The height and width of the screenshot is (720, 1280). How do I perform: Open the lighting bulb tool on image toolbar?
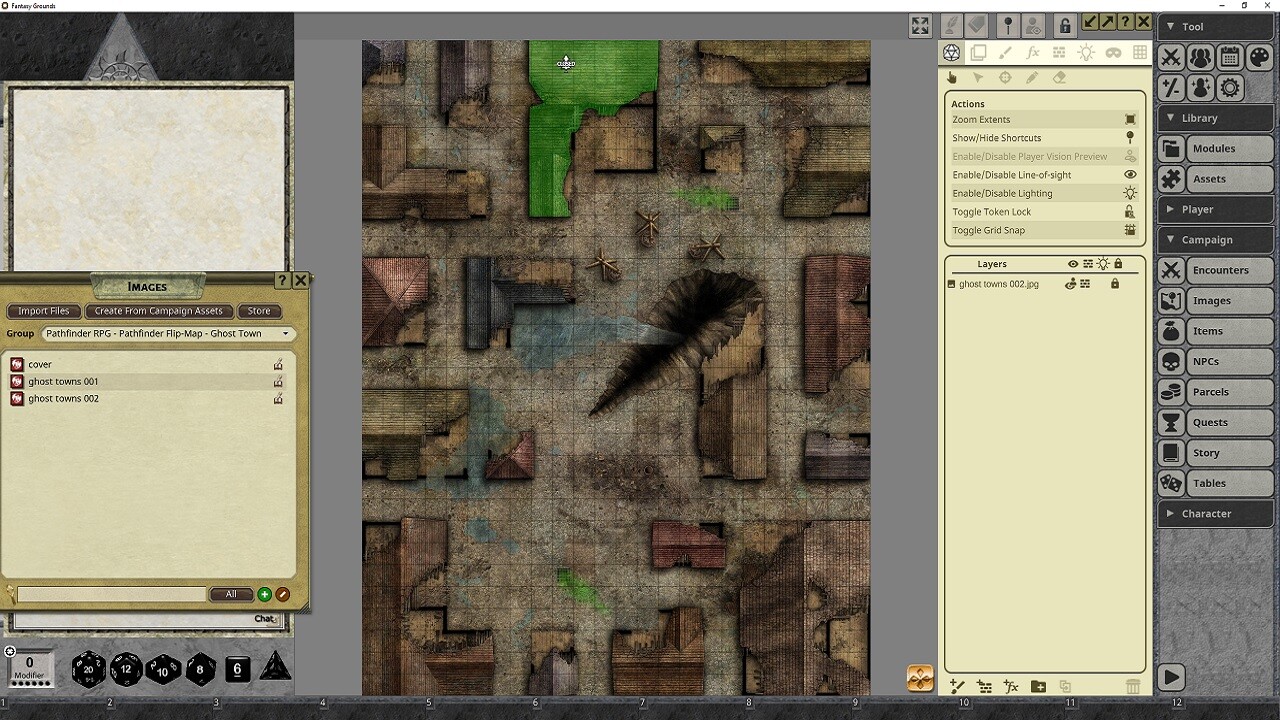tap(1086, 52)
